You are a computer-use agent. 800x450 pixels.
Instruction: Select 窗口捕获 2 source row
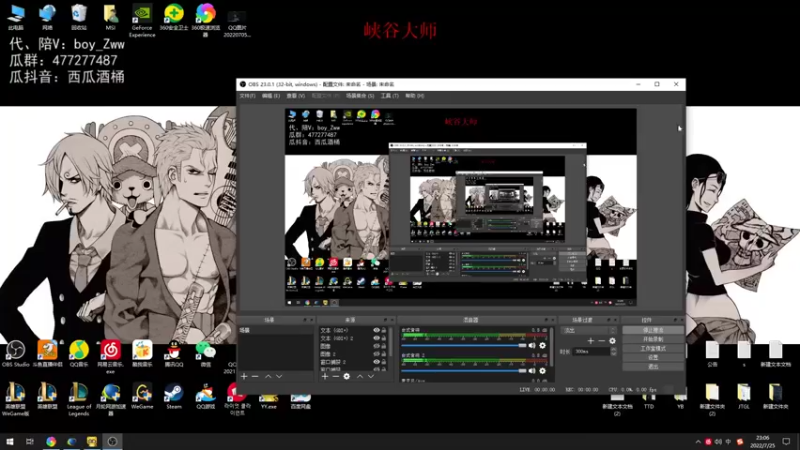click(353, 362)
